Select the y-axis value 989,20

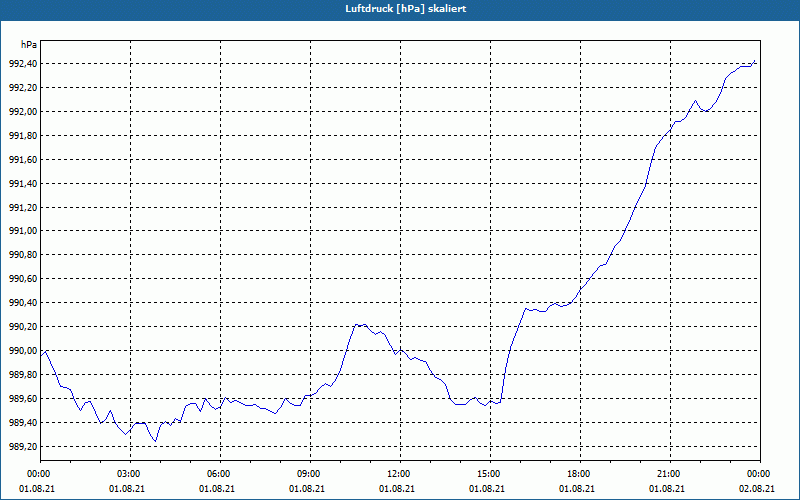(23, 447)
